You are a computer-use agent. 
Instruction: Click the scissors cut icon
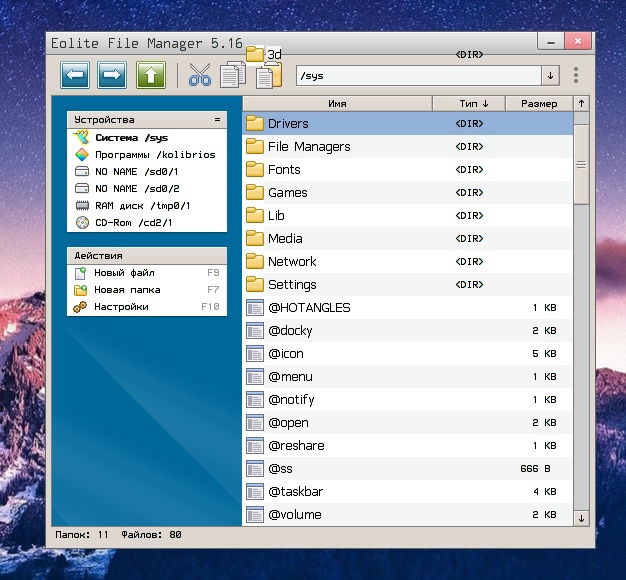(x=200, y=75)
